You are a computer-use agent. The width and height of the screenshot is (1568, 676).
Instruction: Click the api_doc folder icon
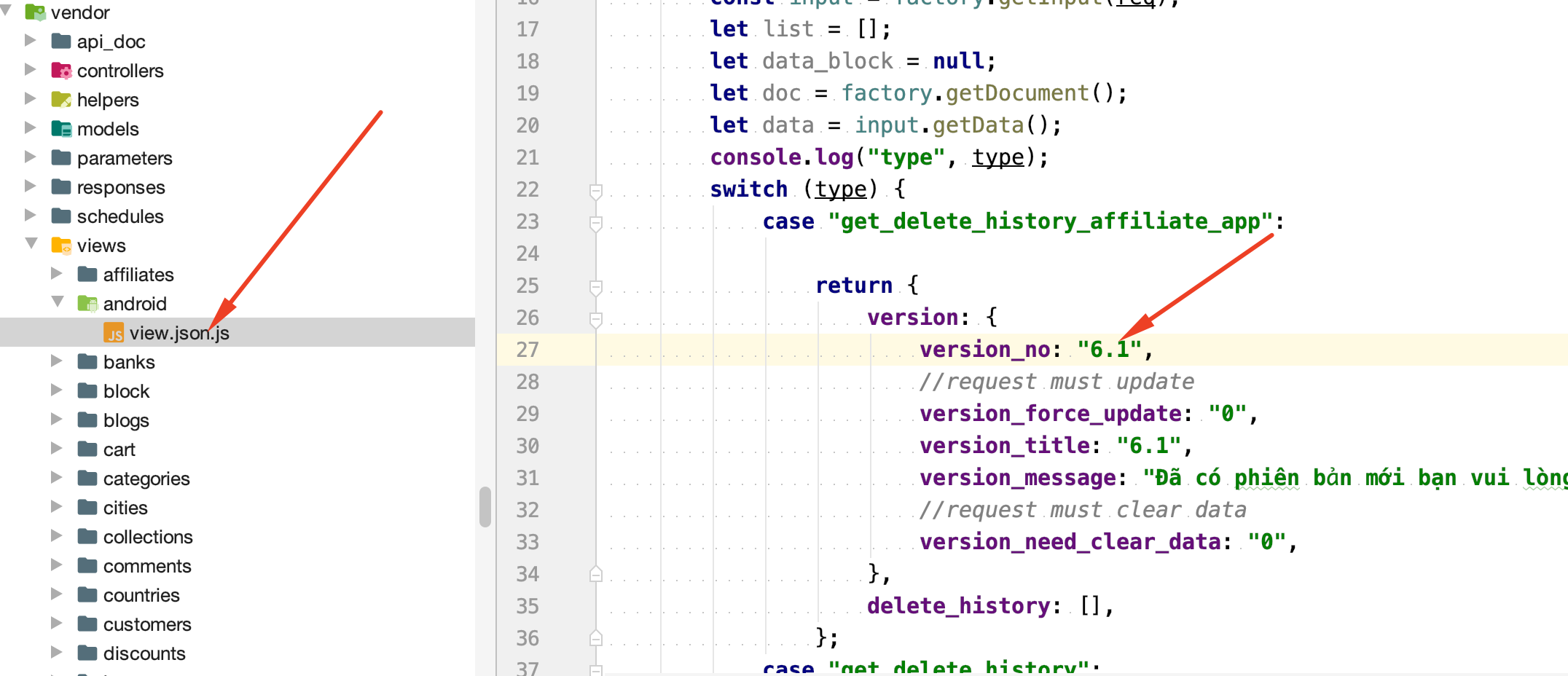click(61, 41)
